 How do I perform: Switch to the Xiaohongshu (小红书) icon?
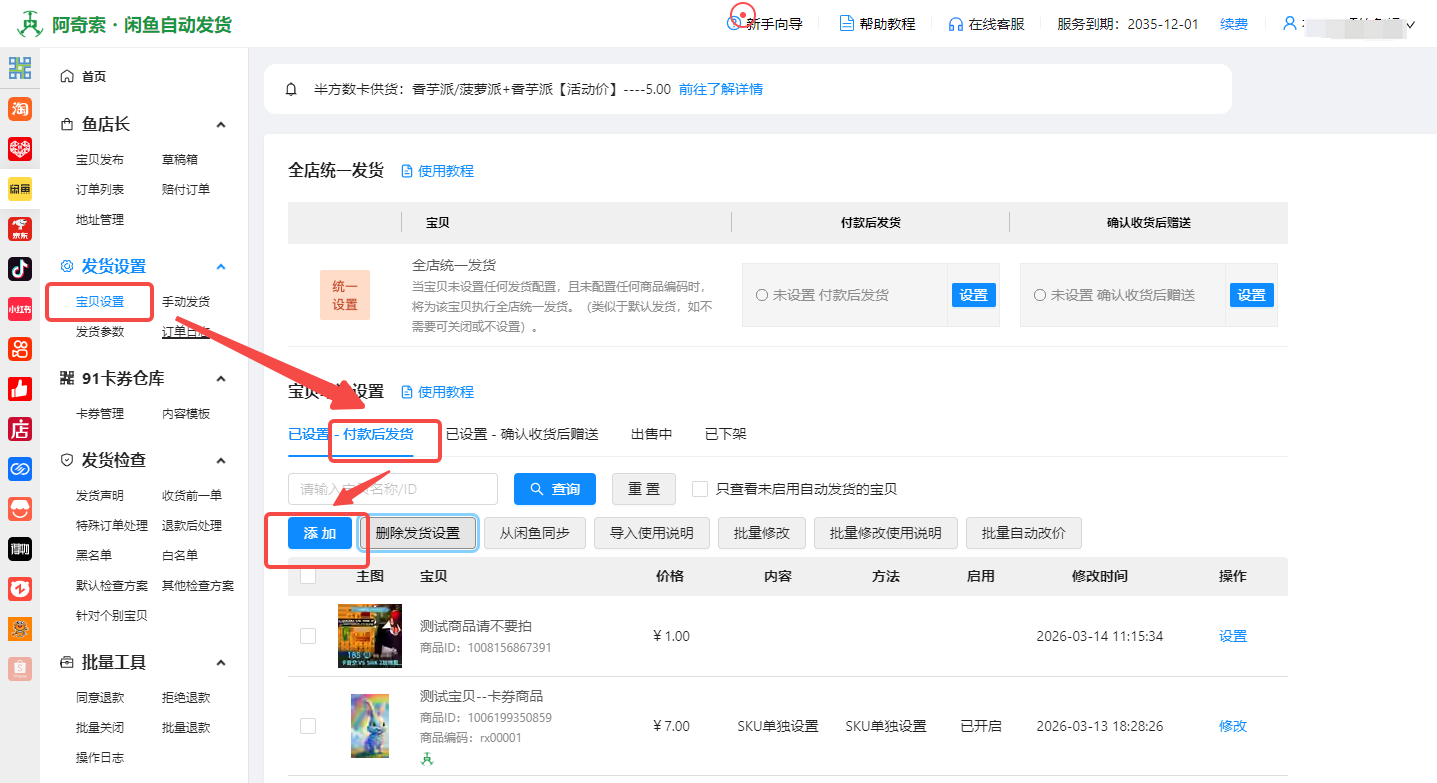pos(20,309)
